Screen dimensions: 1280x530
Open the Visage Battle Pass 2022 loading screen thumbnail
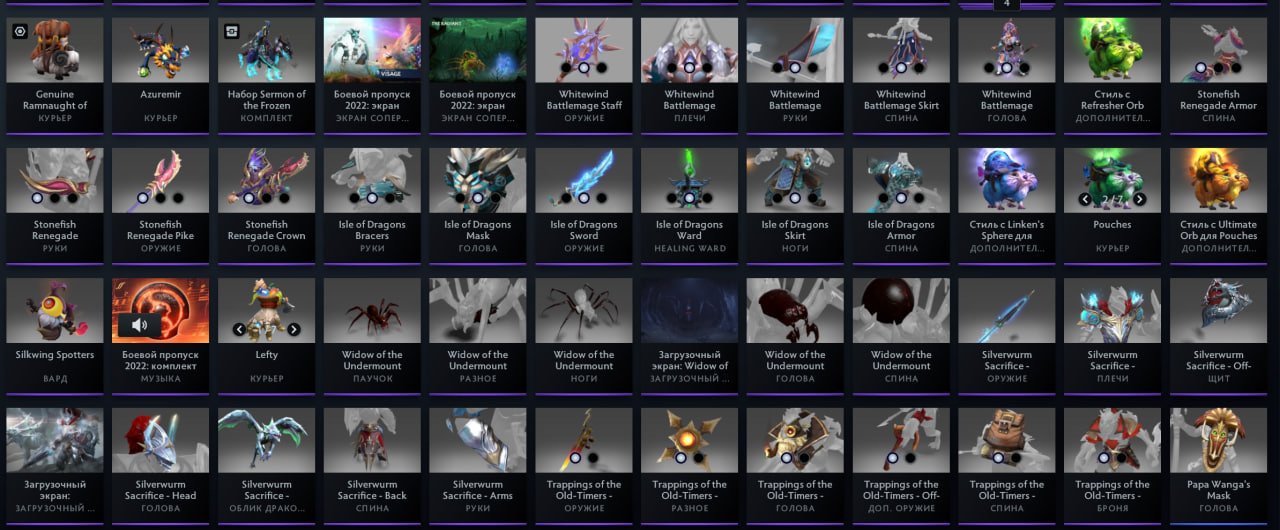click(x=372, y=50)
